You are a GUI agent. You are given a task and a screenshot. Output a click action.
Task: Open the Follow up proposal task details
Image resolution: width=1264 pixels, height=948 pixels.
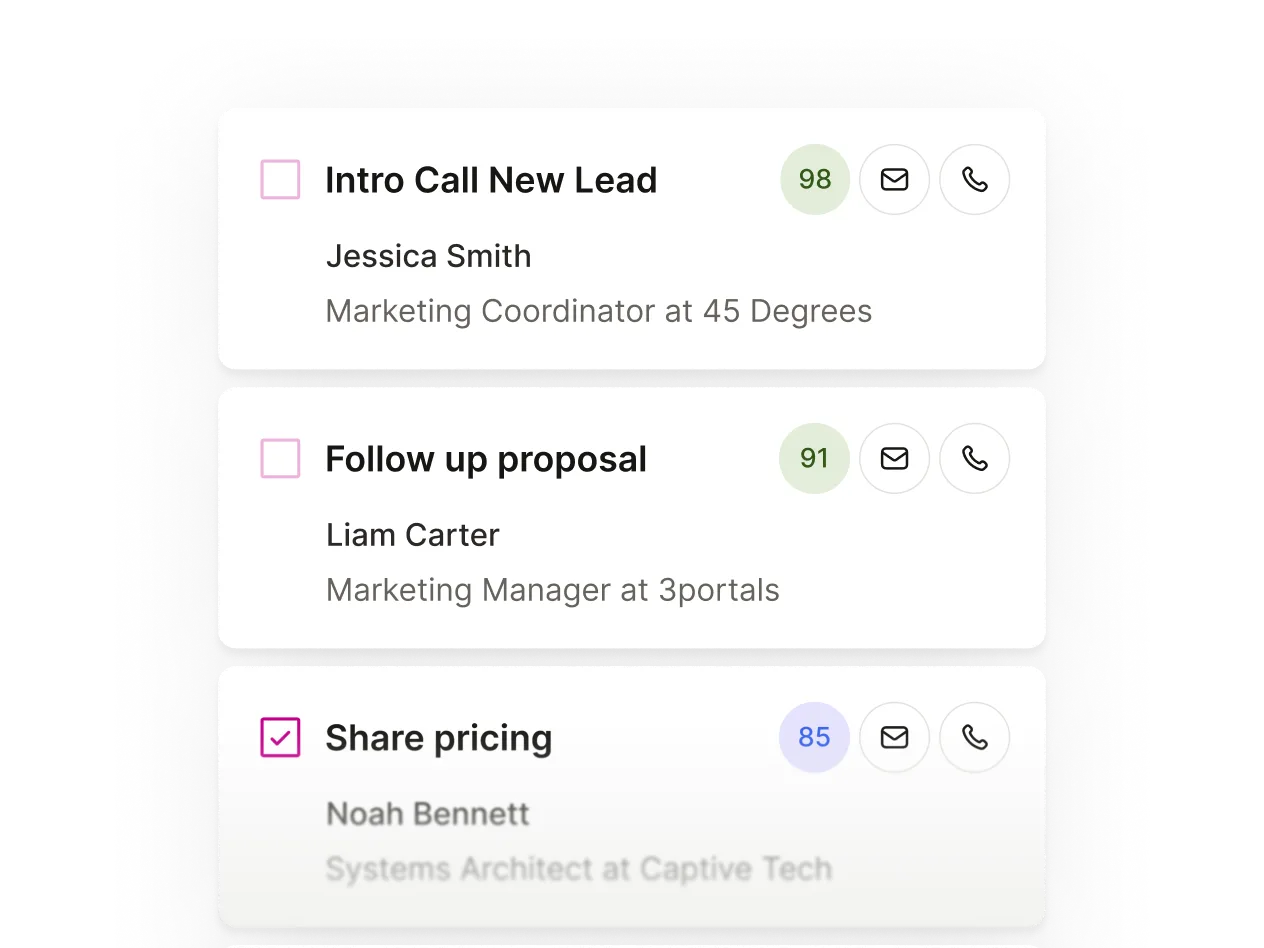pyautogui.click(x=486, y=458)
